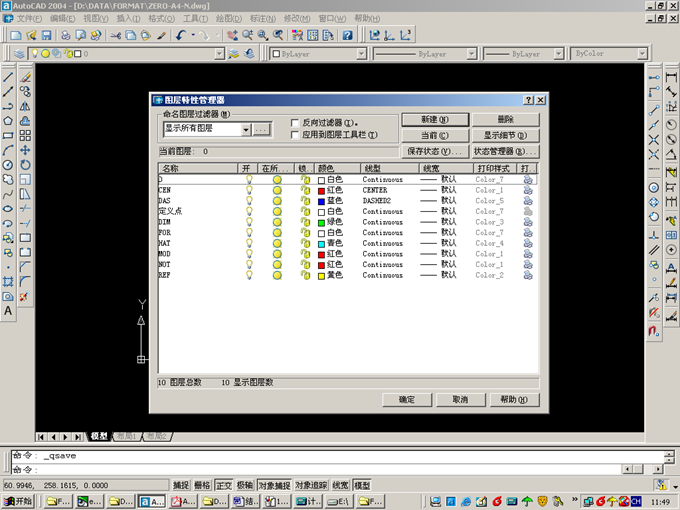This screenshot has height=510, width=680.
Task: Open the linetype control ByLayer dropdown
Action: point(471,54)
